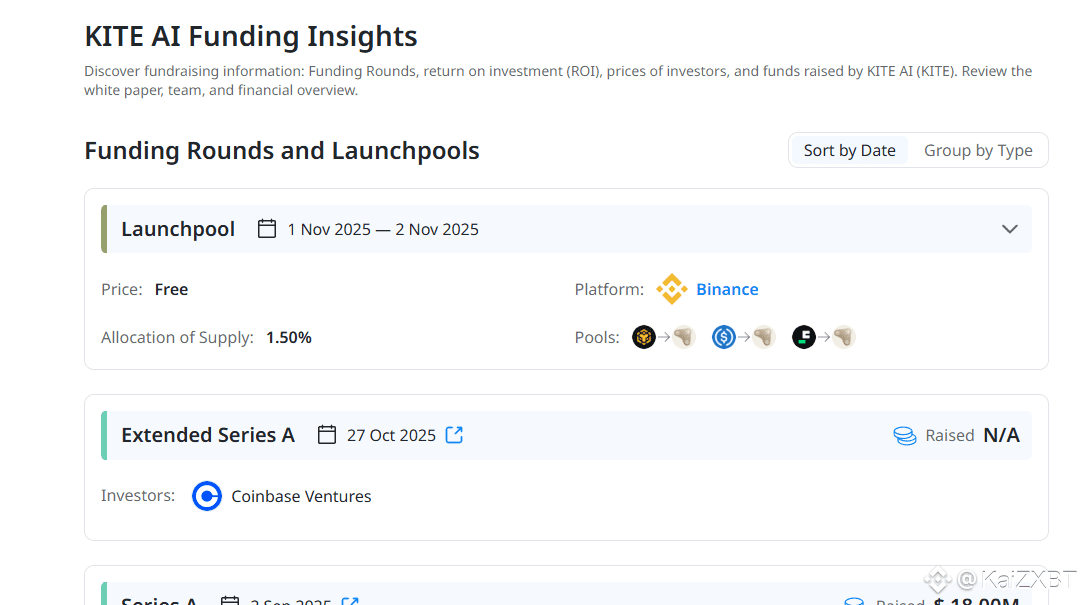Click the USDC pool coin icon

(x=724, y=337)
